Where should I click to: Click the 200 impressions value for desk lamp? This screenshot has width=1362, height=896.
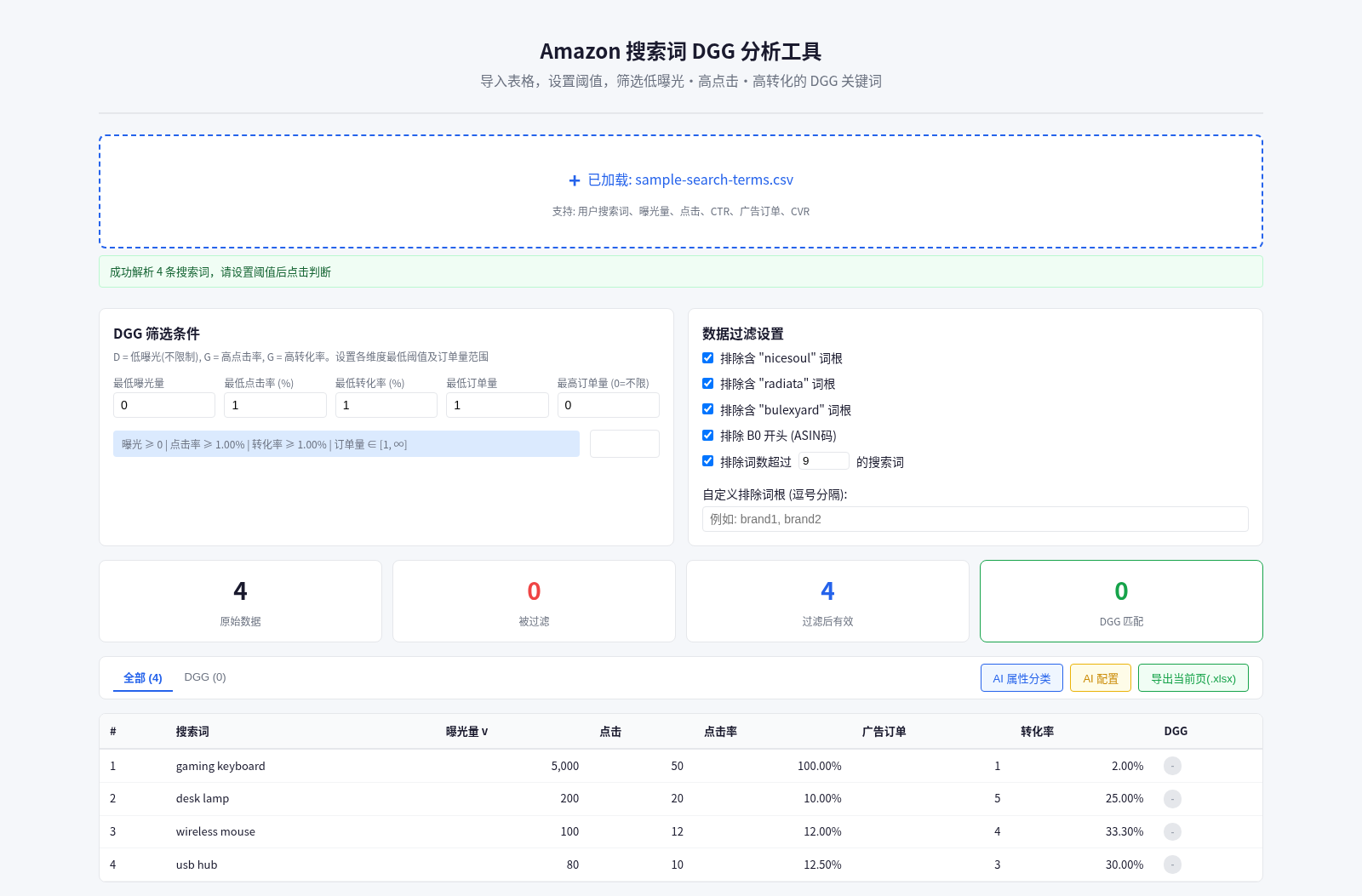click(569, 799)
